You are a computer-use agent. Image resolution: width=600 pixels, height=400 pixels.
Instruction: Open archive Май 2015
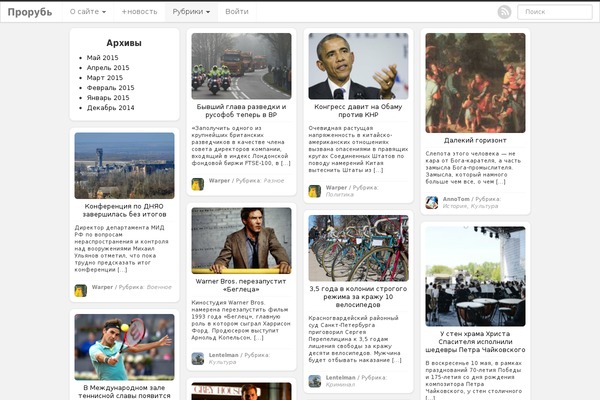pyautogui.click(x=103, y=58)
